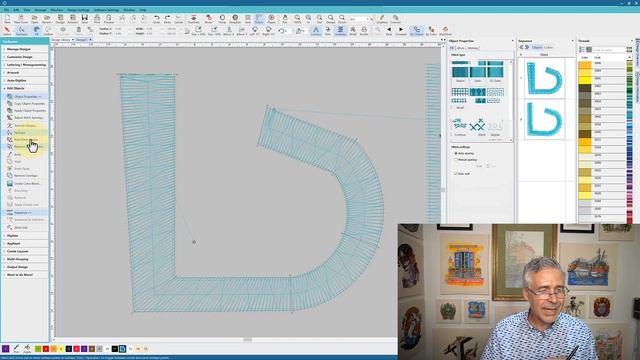The image size is (640, 360).
Task: Select the Pan tool icon
Action: [x=285, y=18]
